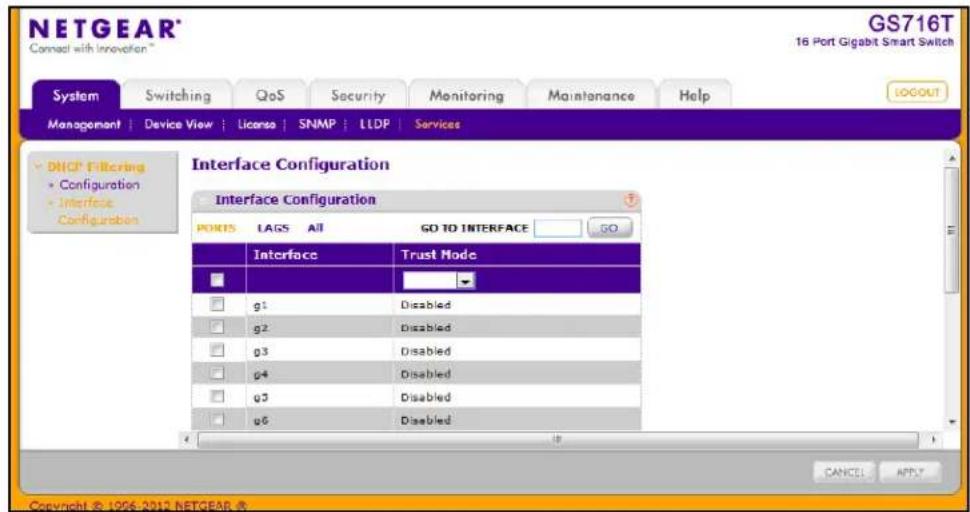Open the Device View submenu
Image resolution: width=970 pixels, height=512 pixels.
point(178,124)
